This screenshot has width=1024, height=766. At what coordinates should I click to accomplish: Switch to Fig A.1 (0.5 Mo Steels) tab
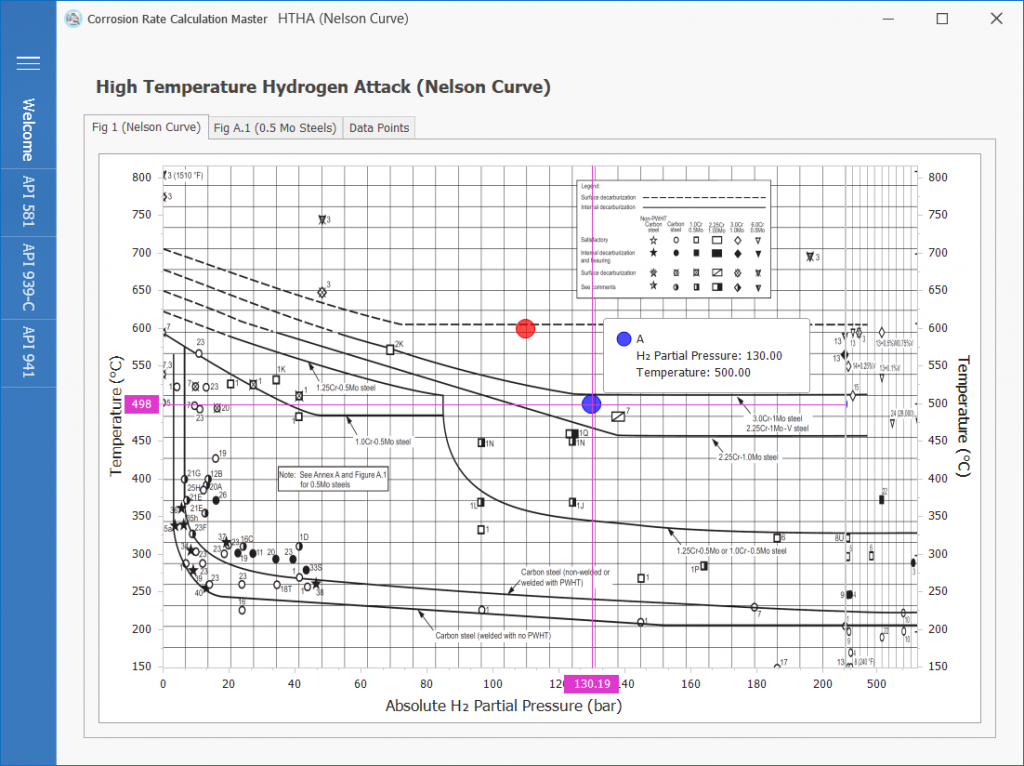tap(275, 128)
